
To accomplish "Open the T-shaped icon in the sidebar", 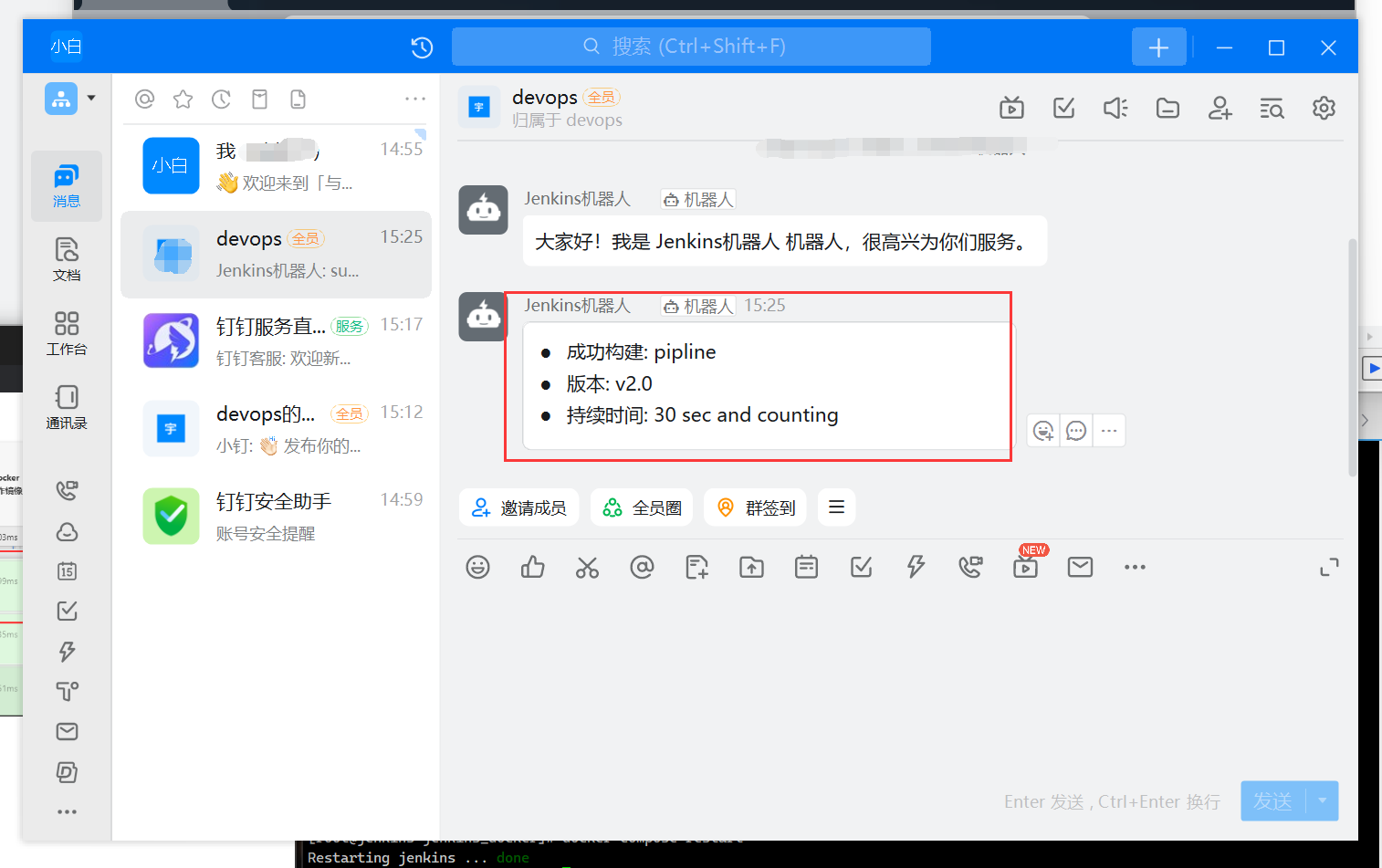I will (x=67, y=692).
